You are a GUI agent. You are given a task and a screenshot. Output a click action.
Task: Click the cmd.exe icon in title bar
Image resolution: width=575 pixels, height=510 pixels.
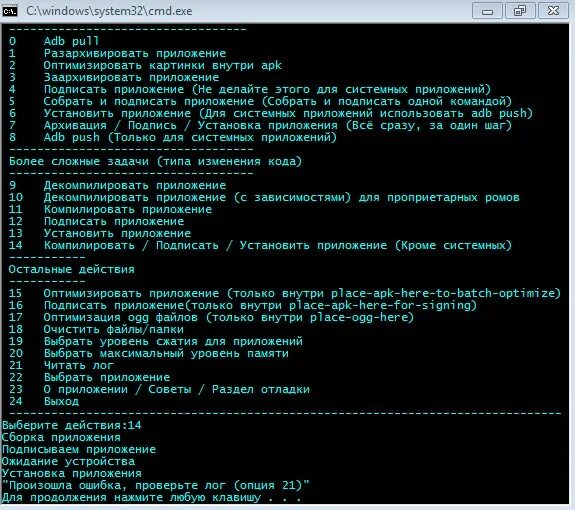pyautogui.click(x=10, y=11)
